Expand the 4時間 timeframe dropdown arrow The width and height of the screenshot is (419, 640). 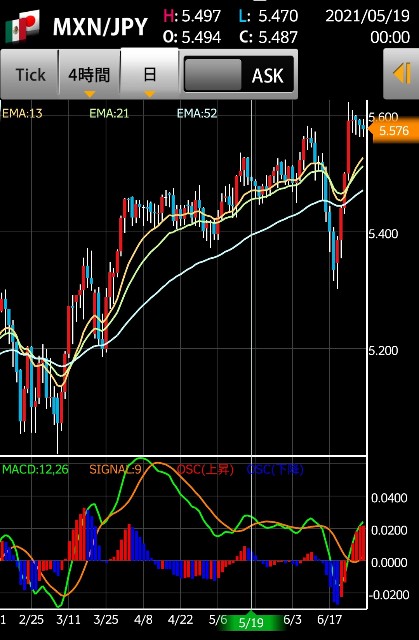click(x=89, y=94)
